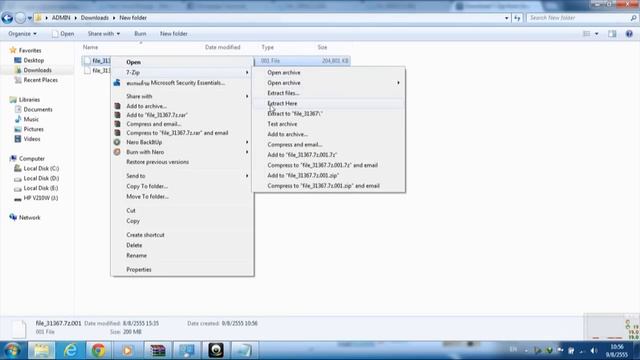Click the New folder toolbar button
The height and width of the screenshot is (360, 640).
(x=173, y=34)
